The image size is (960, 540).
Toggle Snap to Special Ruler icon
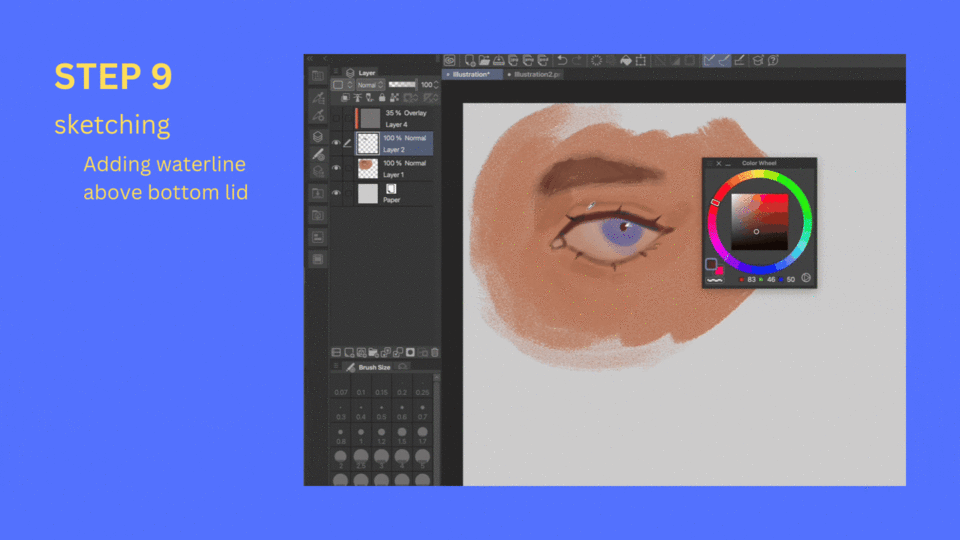click(x=724, y=60)
